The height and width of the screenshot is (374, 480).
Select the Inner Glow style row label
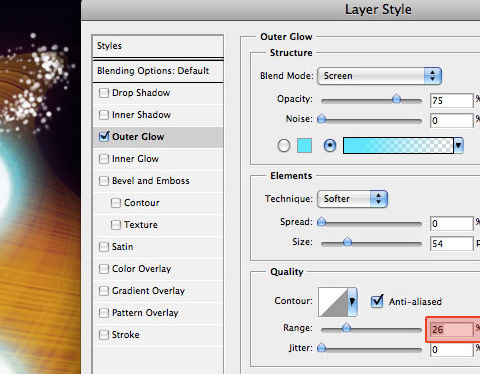click(x=135, y=159)
